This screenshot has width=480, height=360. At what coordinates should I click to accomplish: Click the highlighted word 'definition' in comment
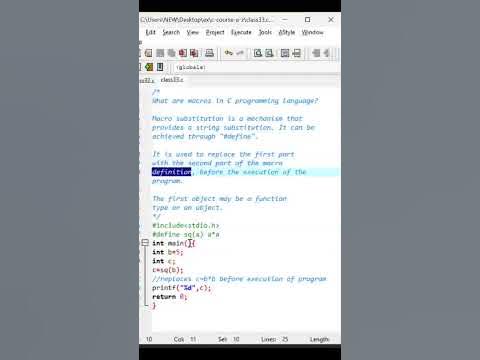172,172
